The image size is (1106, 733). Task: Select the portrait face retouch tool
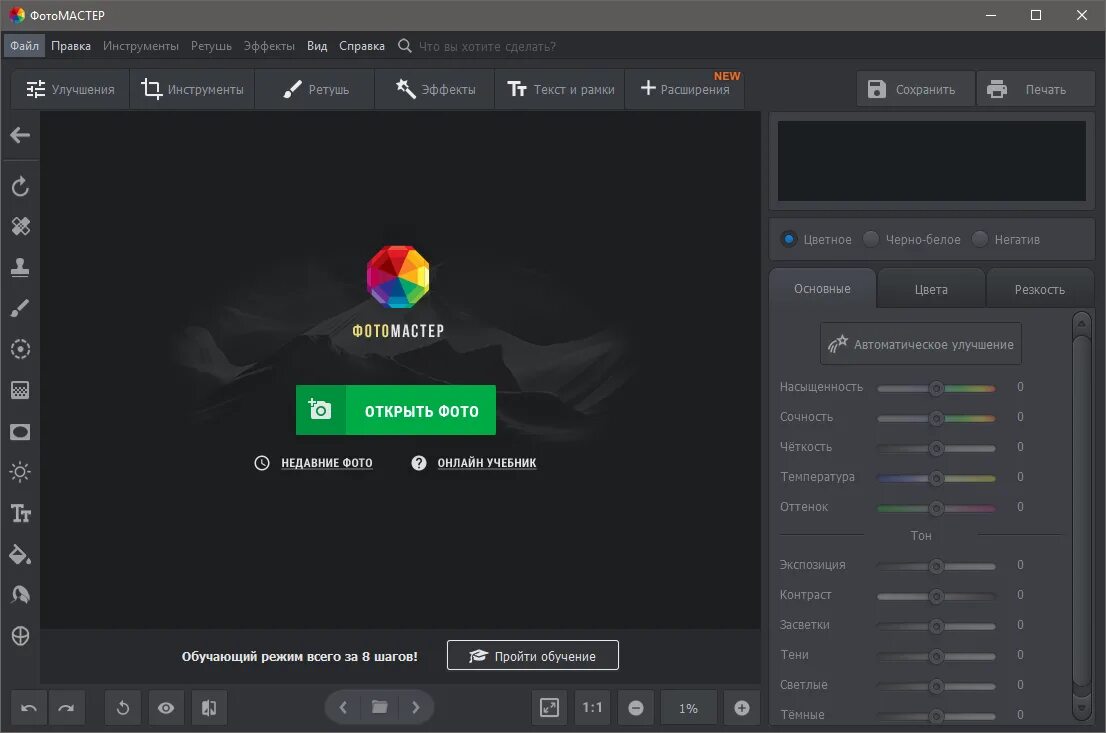click(20, 595)
